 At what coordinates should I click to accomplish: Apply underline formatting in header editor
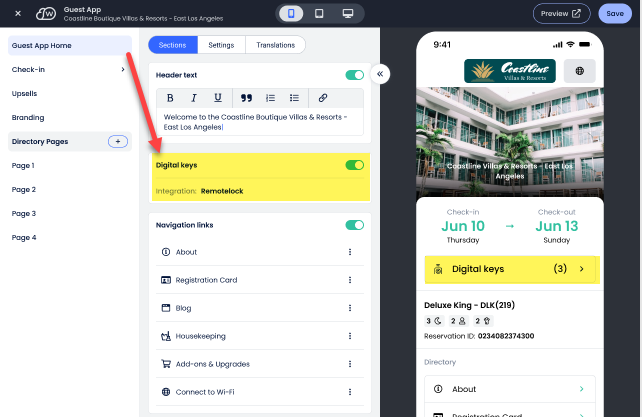(218, 98)
